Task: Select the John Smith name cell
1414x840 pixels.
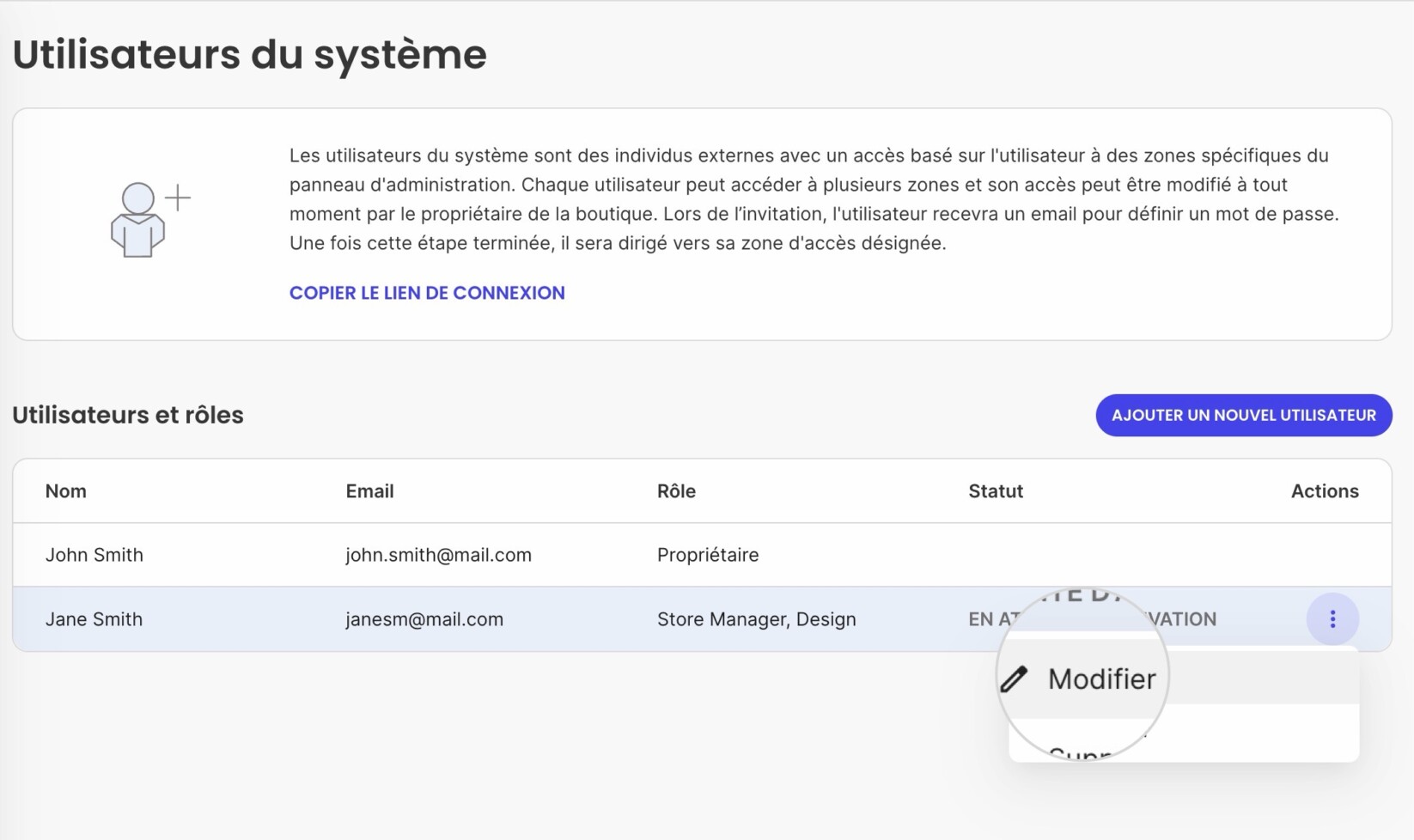Action: click(x=94, y=555)
